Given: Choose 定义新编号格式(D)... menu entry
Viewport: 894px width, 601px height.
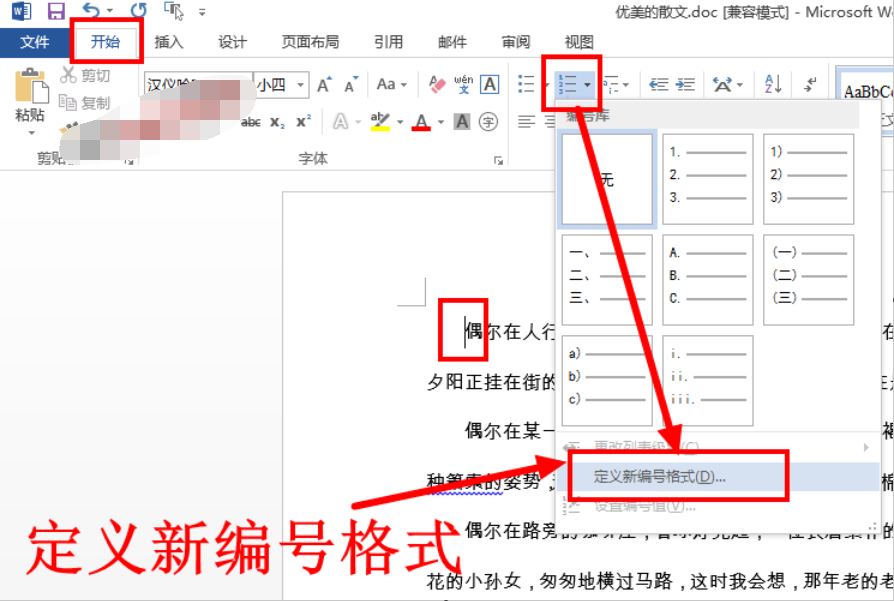Looking at the screenshot, I should click(660, 476).
